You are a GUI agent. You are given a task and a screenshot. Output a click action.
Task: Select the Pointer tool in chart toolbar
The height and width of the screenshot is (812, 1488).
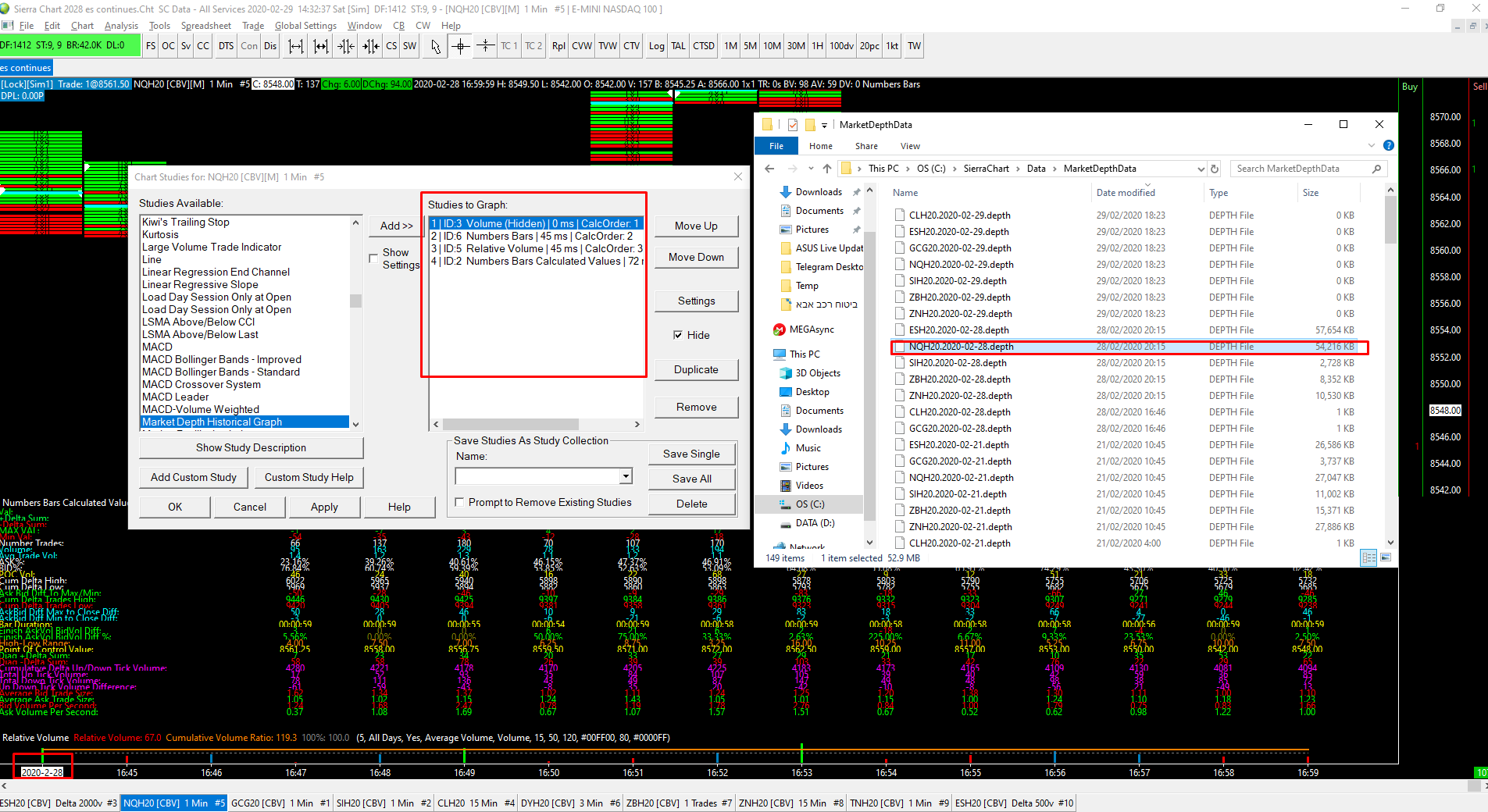(x=435, y=46)
